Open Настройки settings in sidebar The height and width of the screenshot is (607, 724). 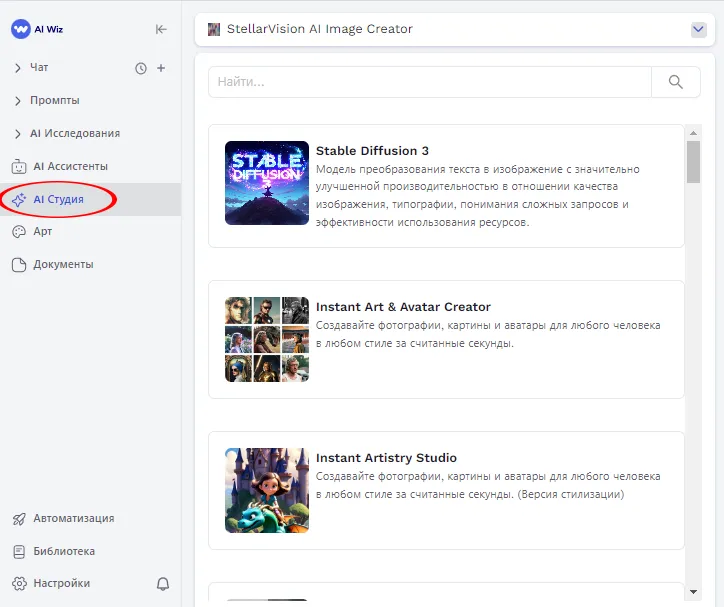[x=60, y=583]
